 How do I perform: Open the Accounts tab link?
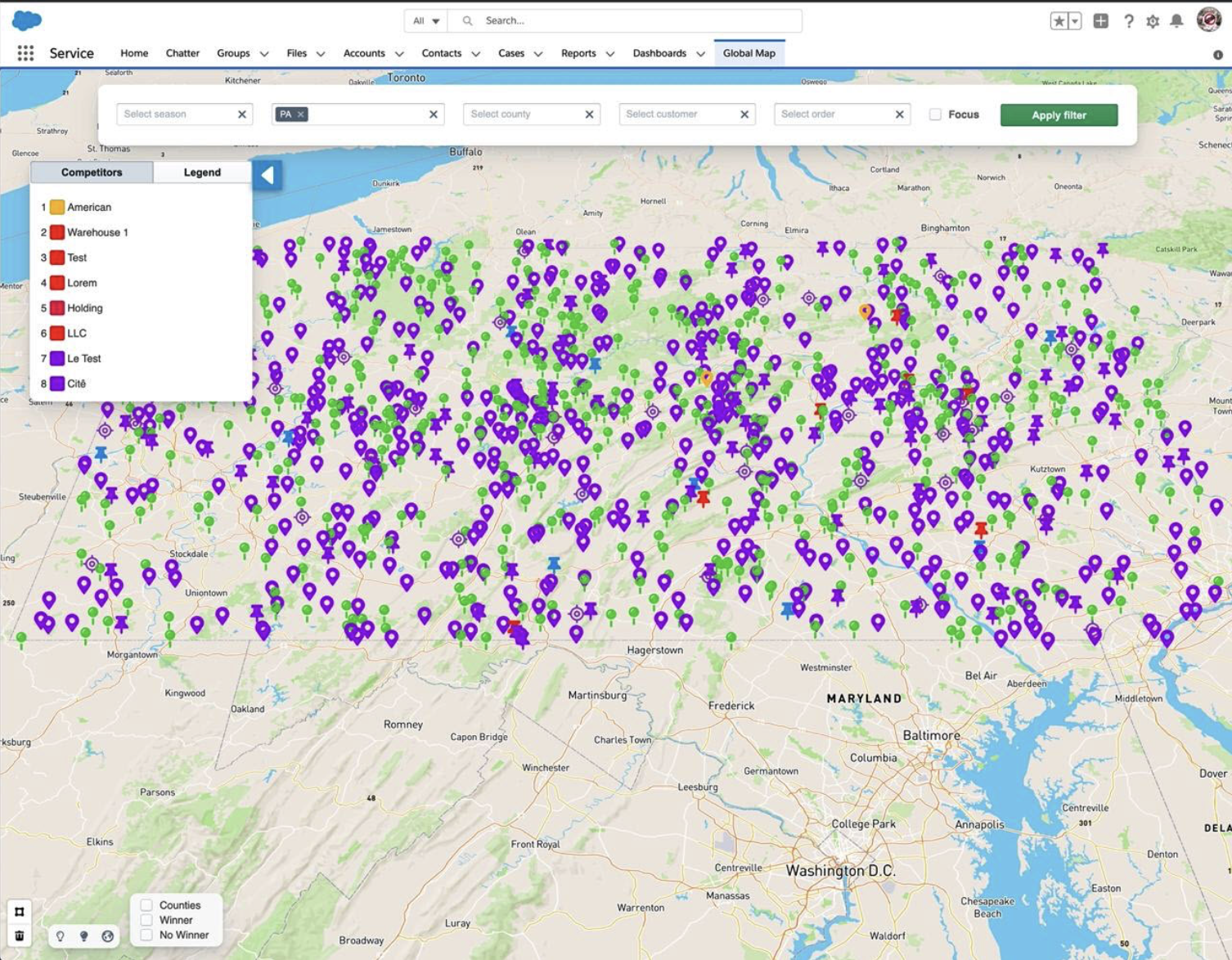[364, 53]
